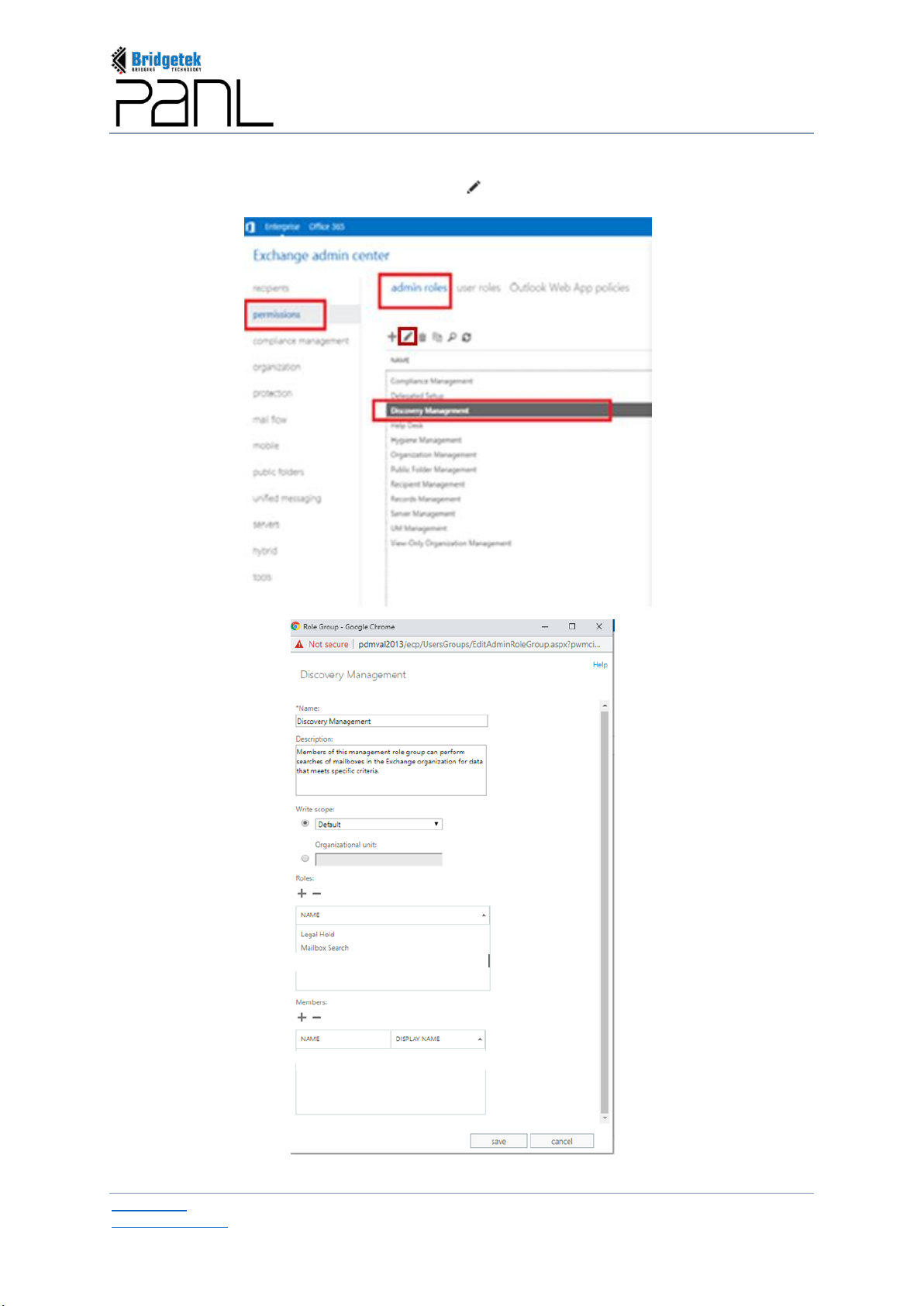
Task: Click the delete trash icon in admin roles toolbar
Action: pos(422,337)
